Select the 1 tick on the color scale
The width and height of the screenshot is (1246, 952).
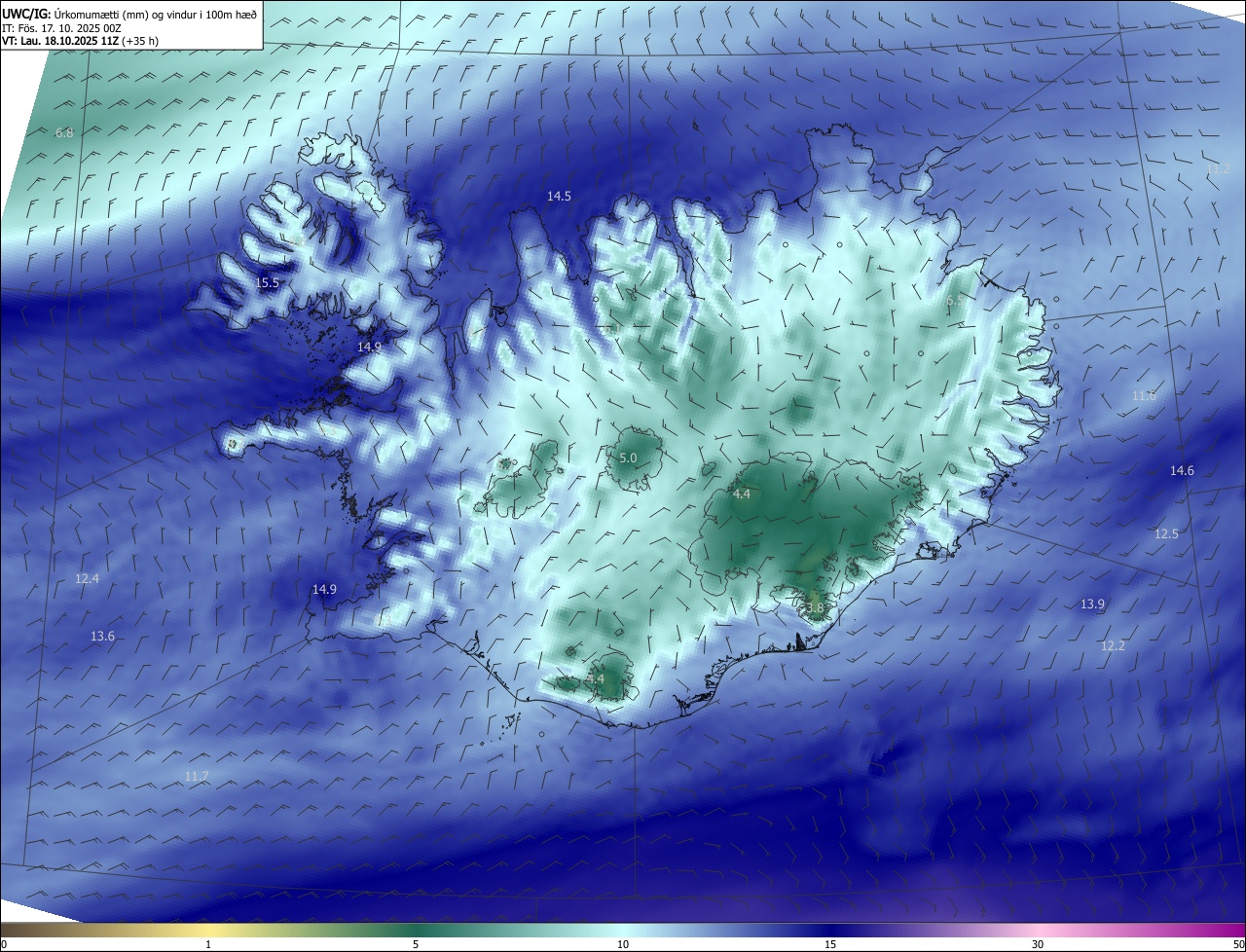208,944
